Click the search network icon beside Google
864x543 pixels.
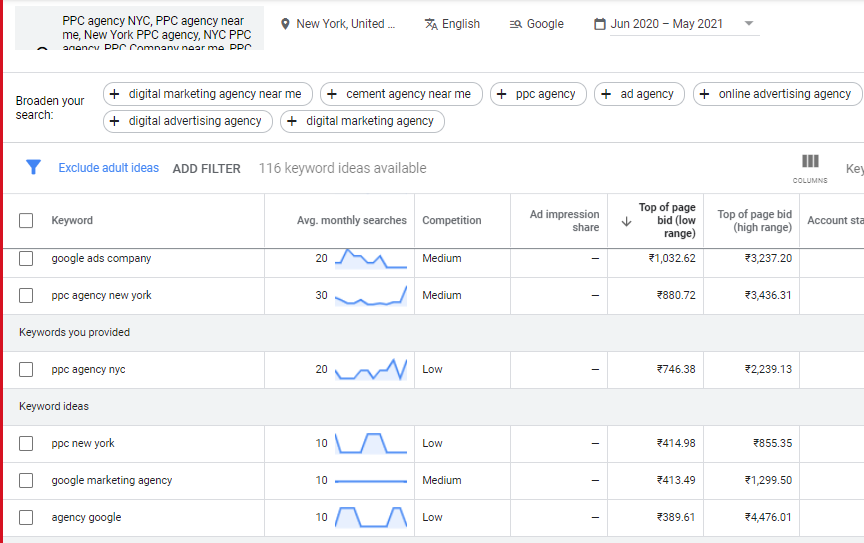[516, 24]
